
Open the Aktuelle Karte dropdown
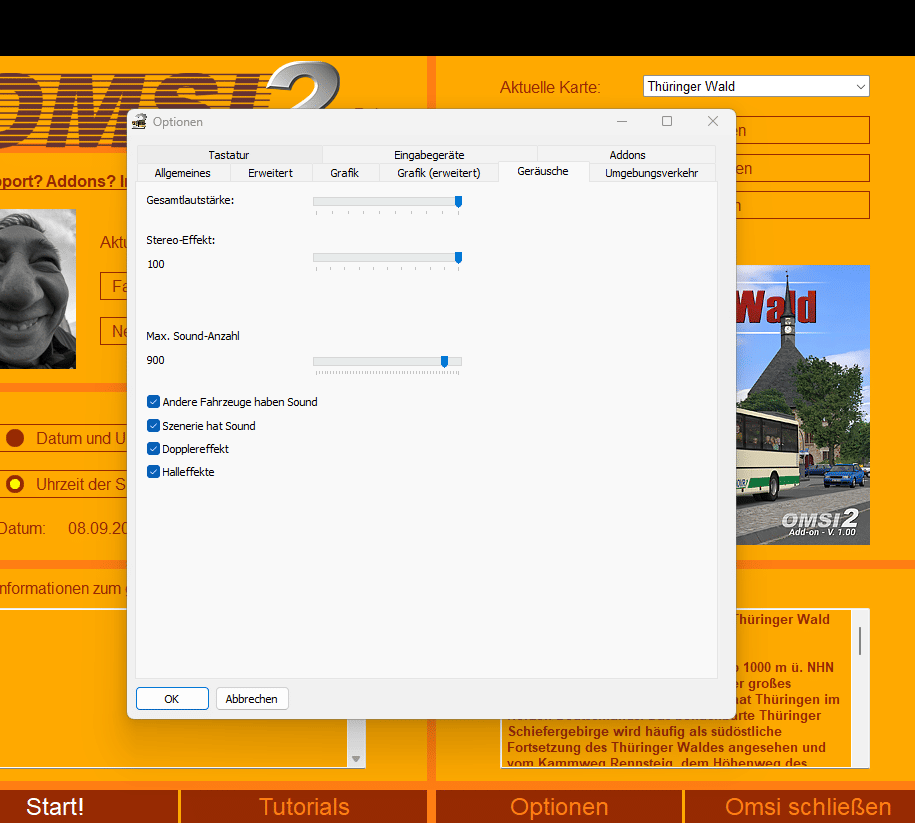click(756, 87)
